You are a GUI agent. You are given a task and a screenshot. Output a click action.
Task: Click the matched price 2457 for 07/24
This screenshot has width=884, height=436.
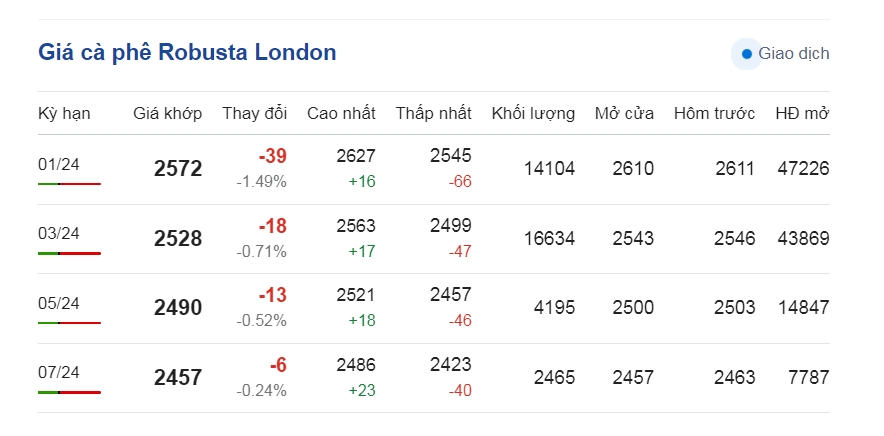[x=178, y=377]
